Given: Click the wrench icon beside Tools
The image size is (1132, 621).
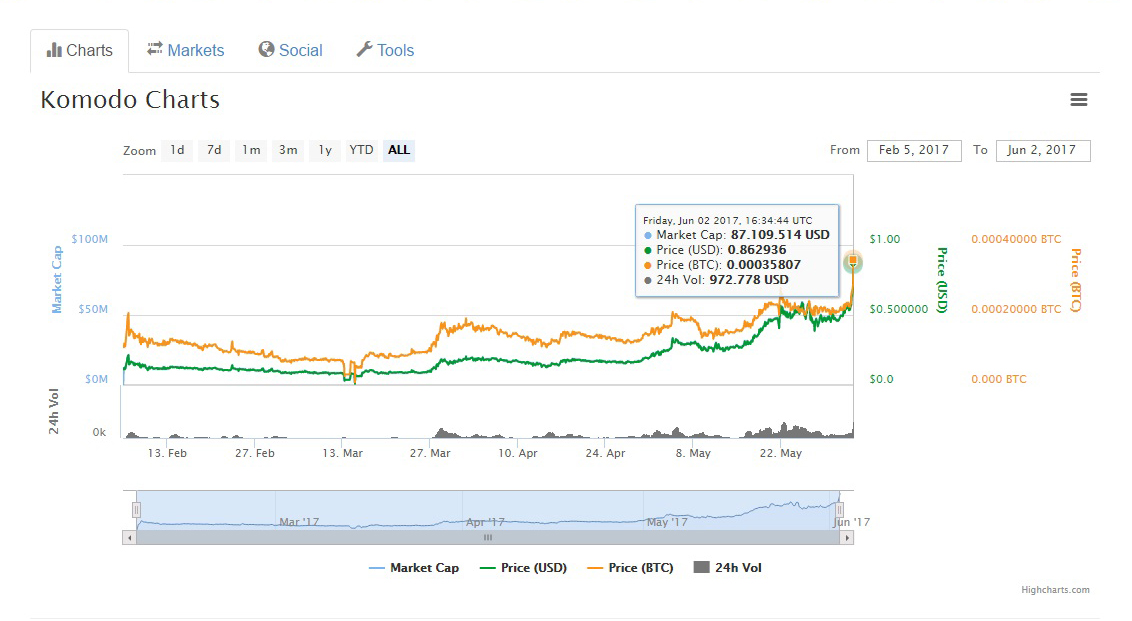Looking at the screenshot, I should pyautogui.click(x=365, y=49).
